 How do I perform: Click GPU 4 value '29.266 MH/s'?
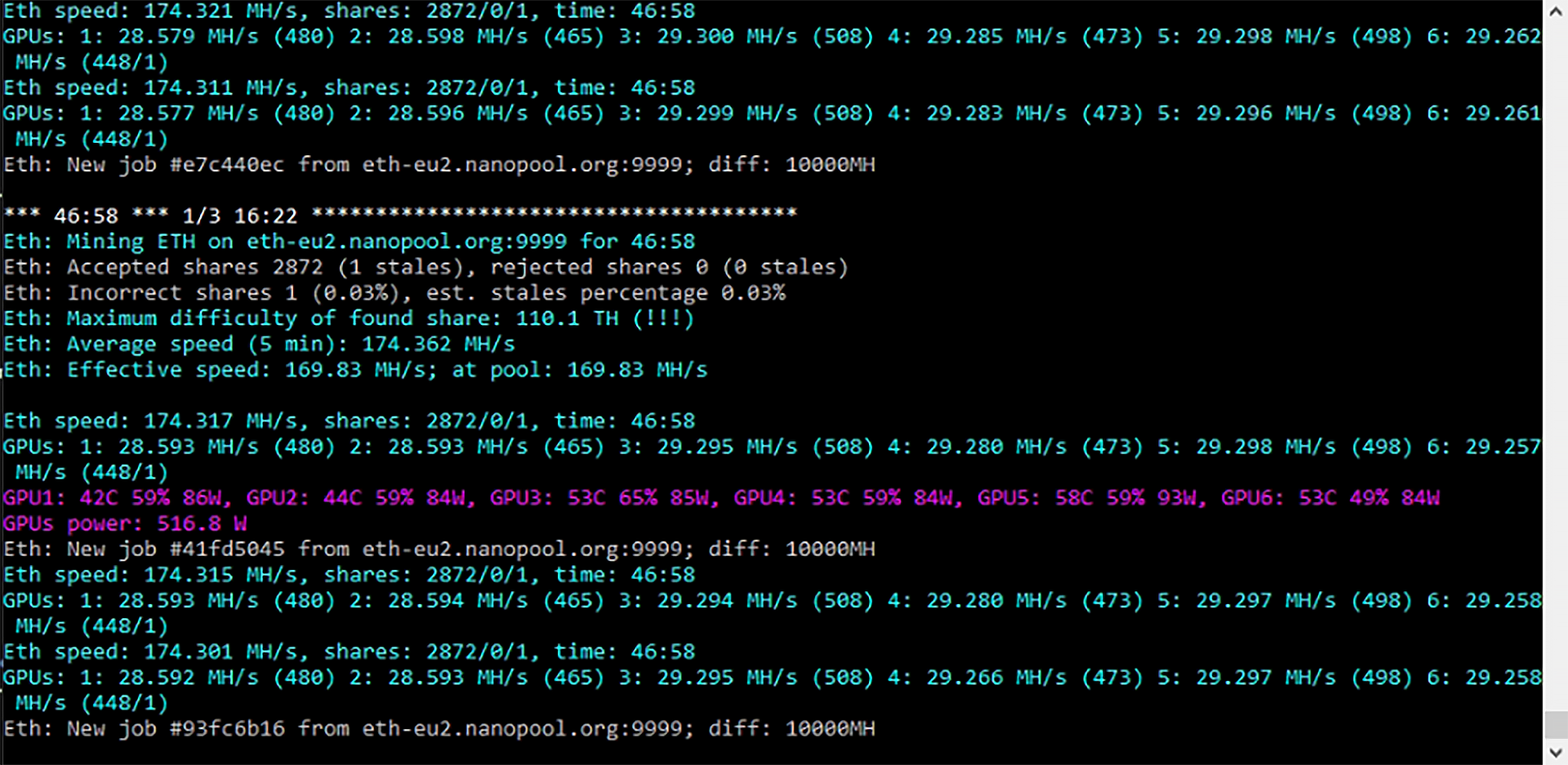coord(996,678)
